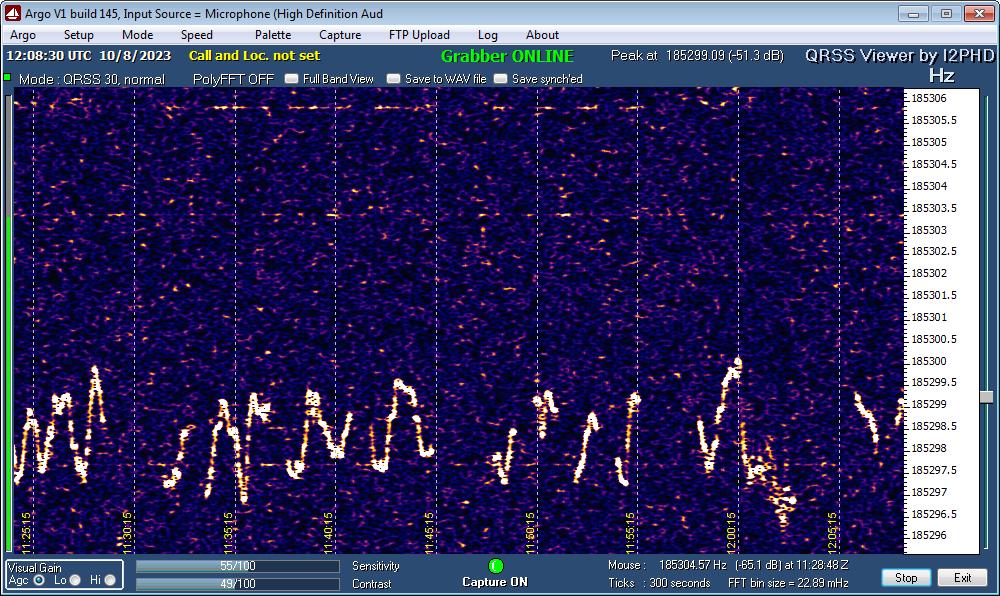Click the Argo sailboat app icon
1000x596 pixels.
point(12,13)
